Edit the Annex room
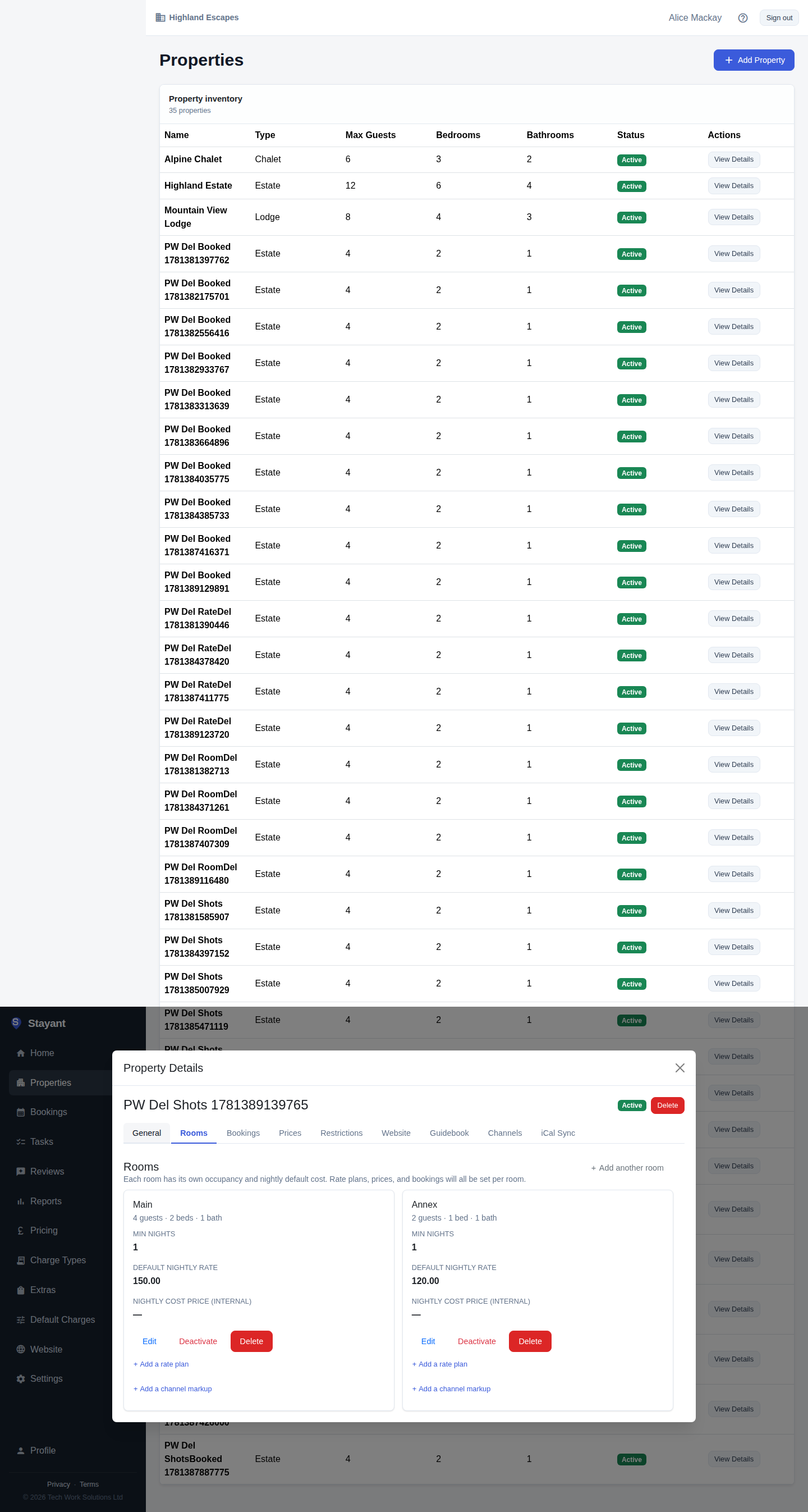 428,1341
